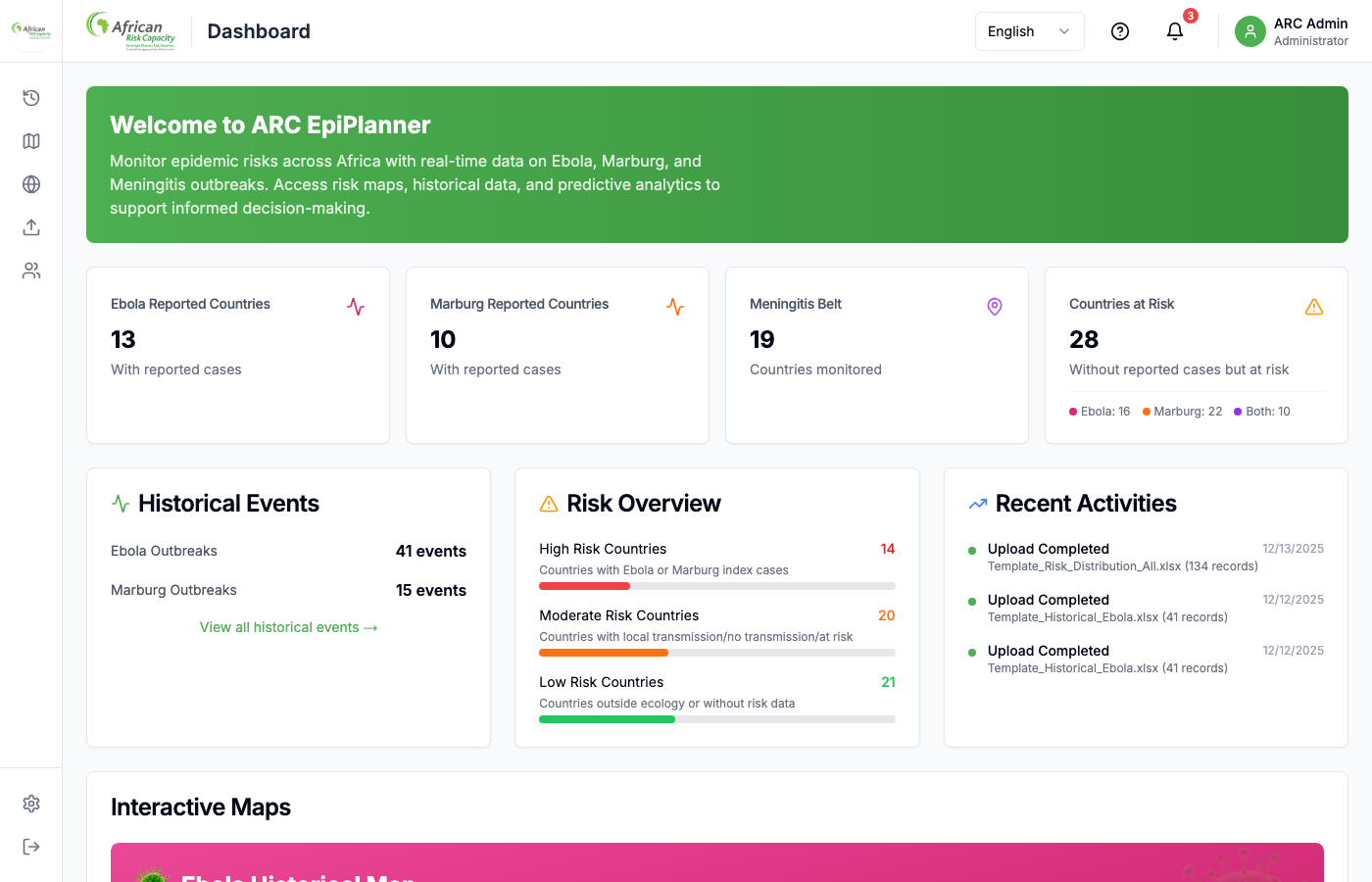Click the Moderate Risk count 20
The width and height of the screenshot is (1372, 882).
[887, 615]
